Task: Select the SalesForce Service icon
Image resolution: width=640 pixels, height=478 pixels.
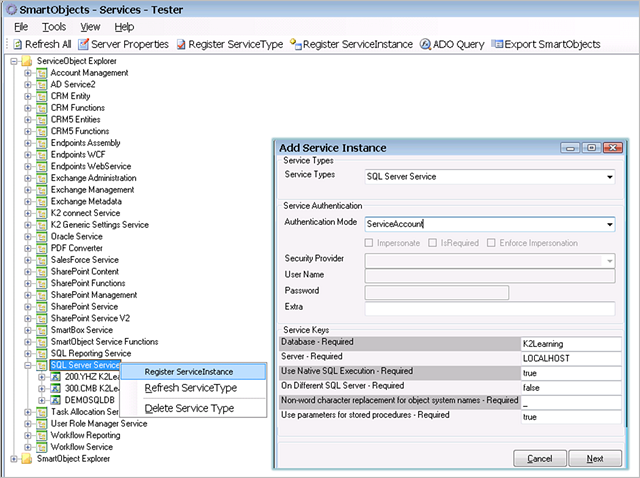Action: tap(41, 260)
